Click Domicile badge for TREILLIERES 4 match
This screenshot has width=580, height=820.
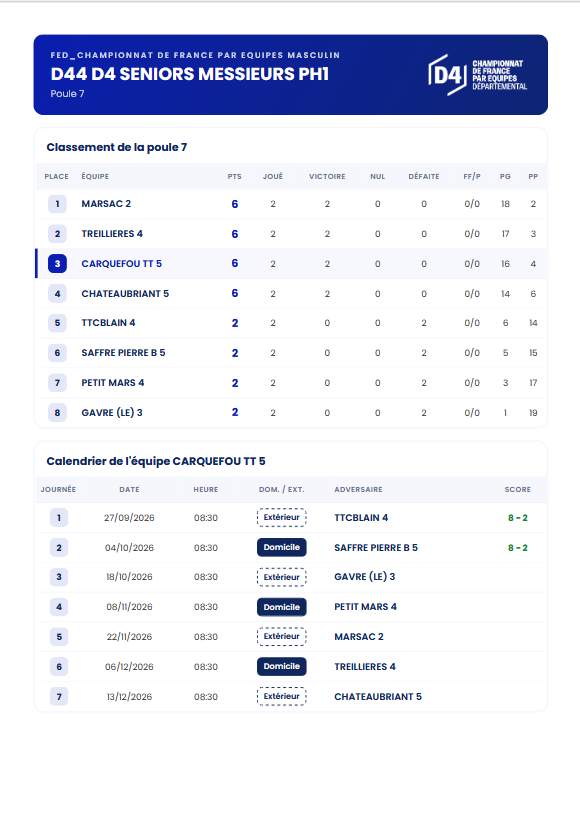(x=281, y=666)
